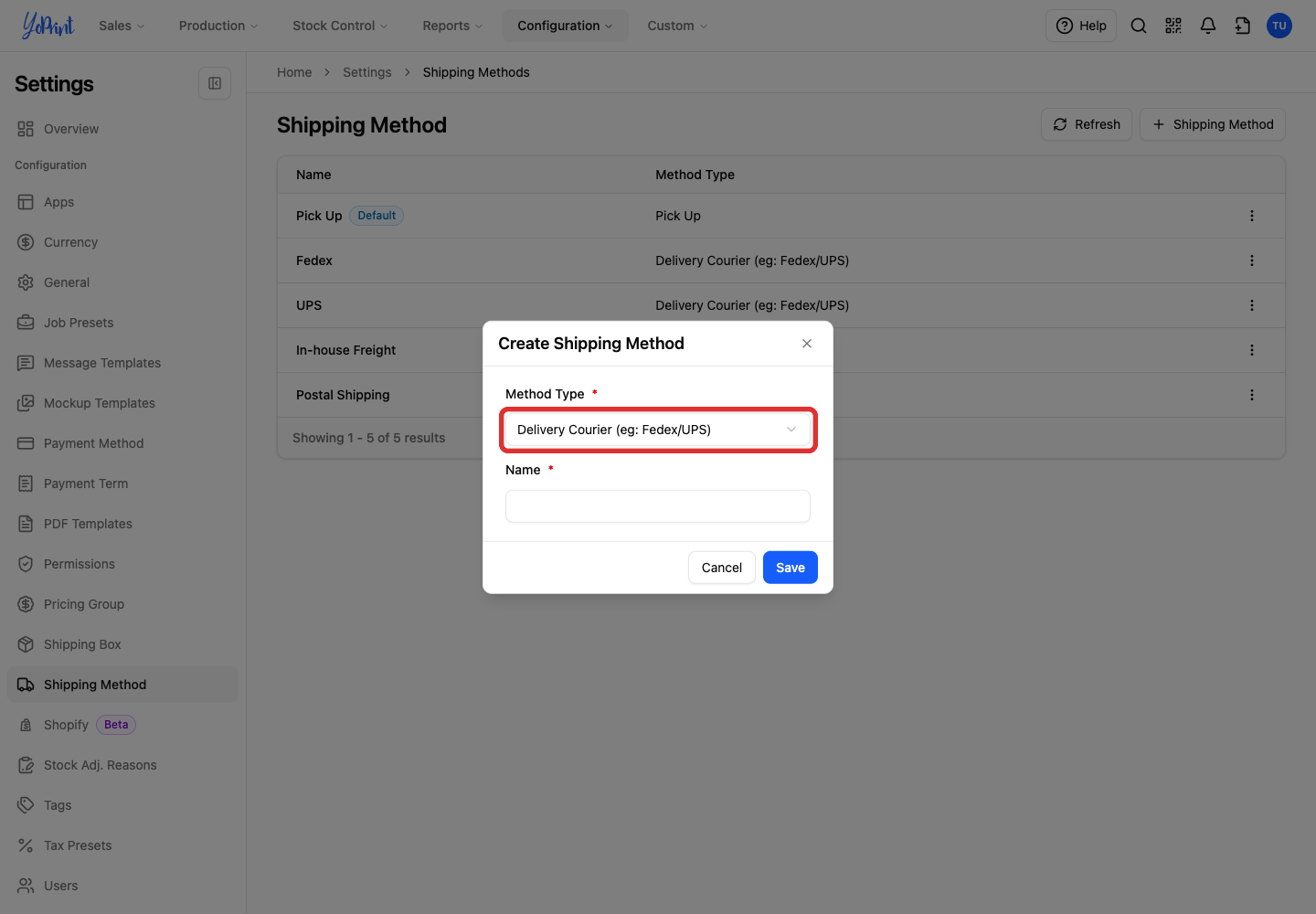Open Tax Presets settings
This screenshot has width=1316, height=914.
point(122,845)
